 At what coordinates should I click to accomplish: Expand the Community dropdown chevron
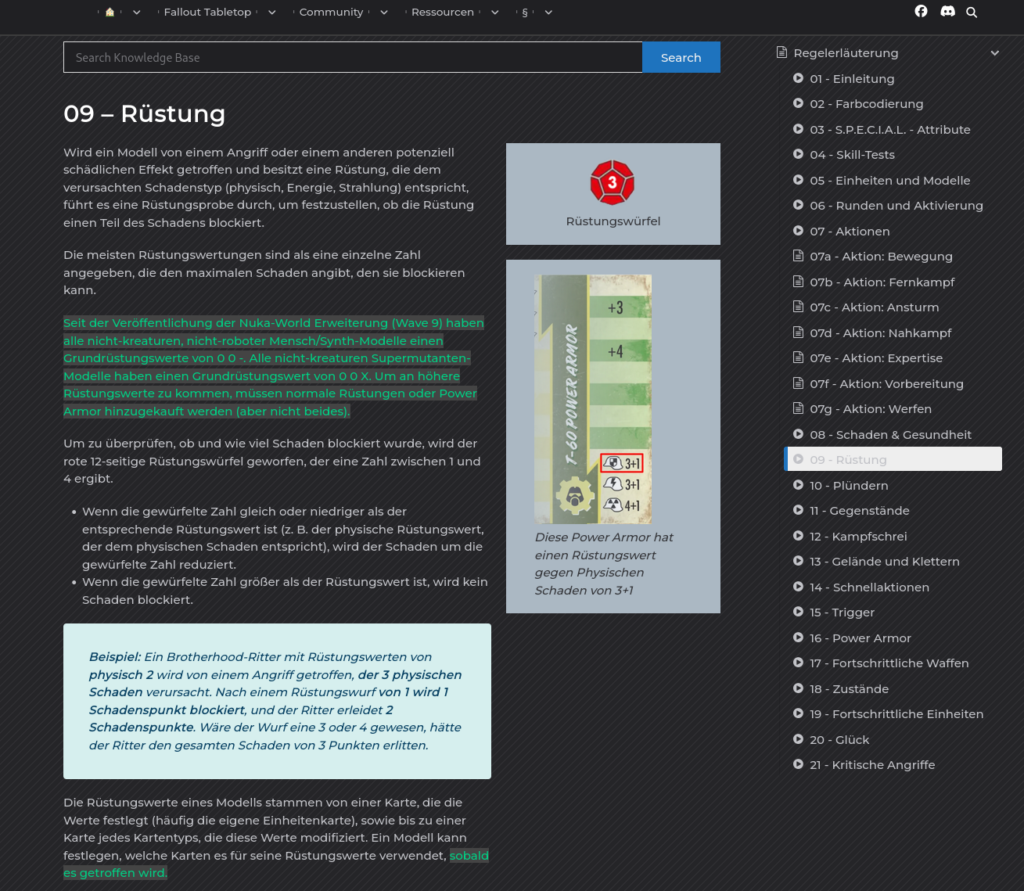(x=384, y=12)
